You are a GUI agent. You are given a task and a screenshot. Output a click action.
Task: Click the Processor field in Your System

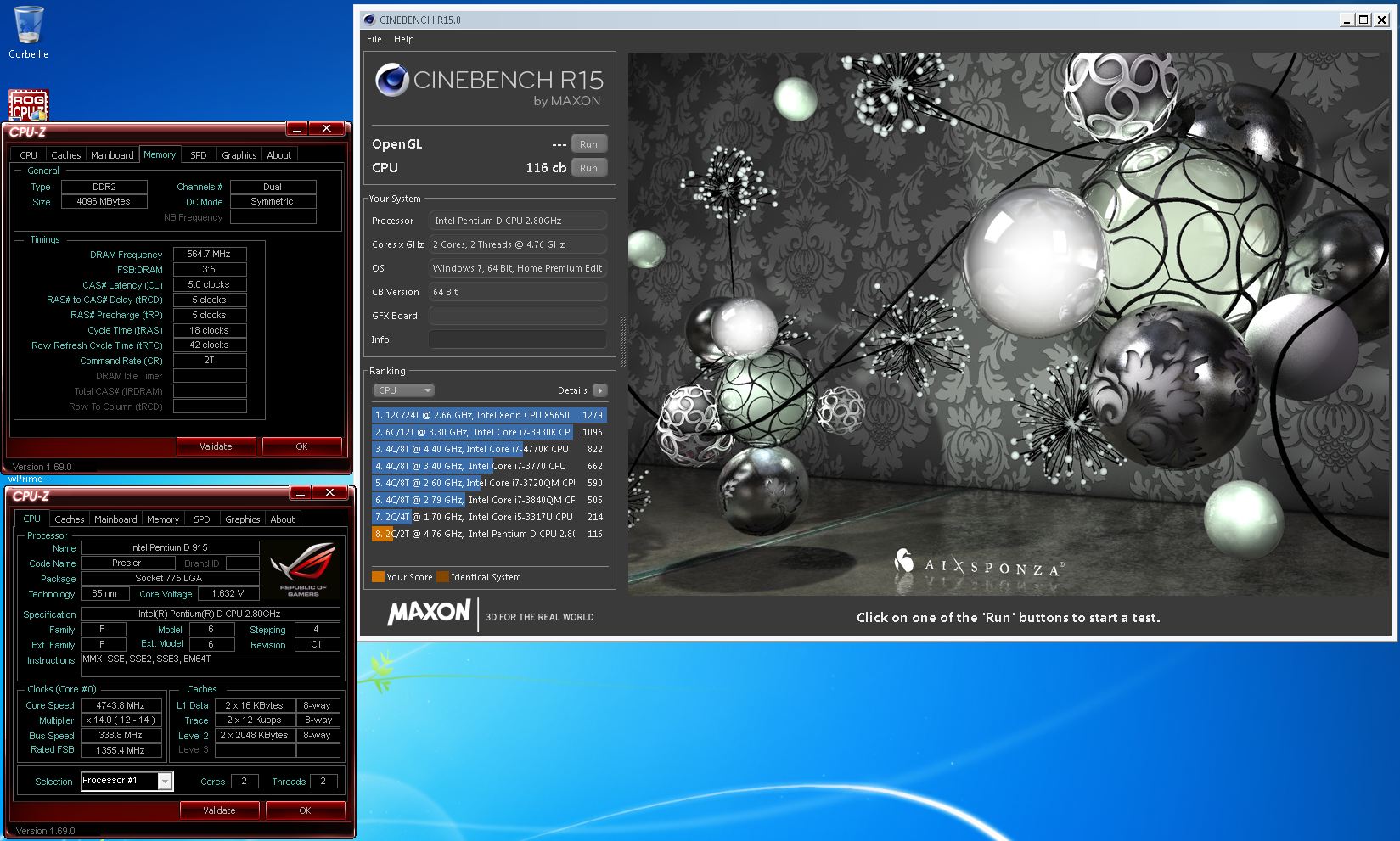pos(518,221)
